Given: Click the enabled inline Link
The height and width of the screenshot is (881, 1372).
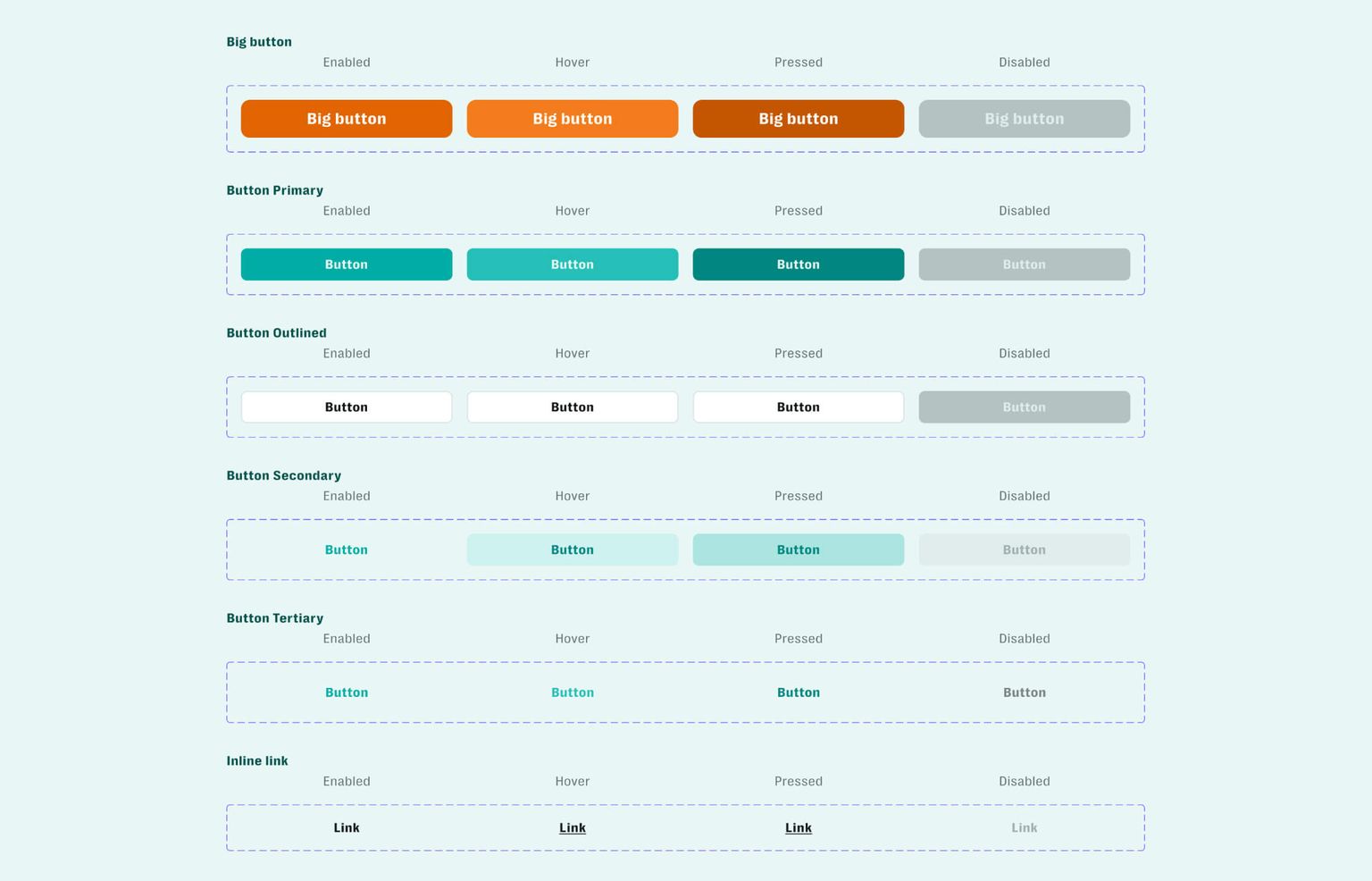Looking at the screenshot, I should [347, 827].
